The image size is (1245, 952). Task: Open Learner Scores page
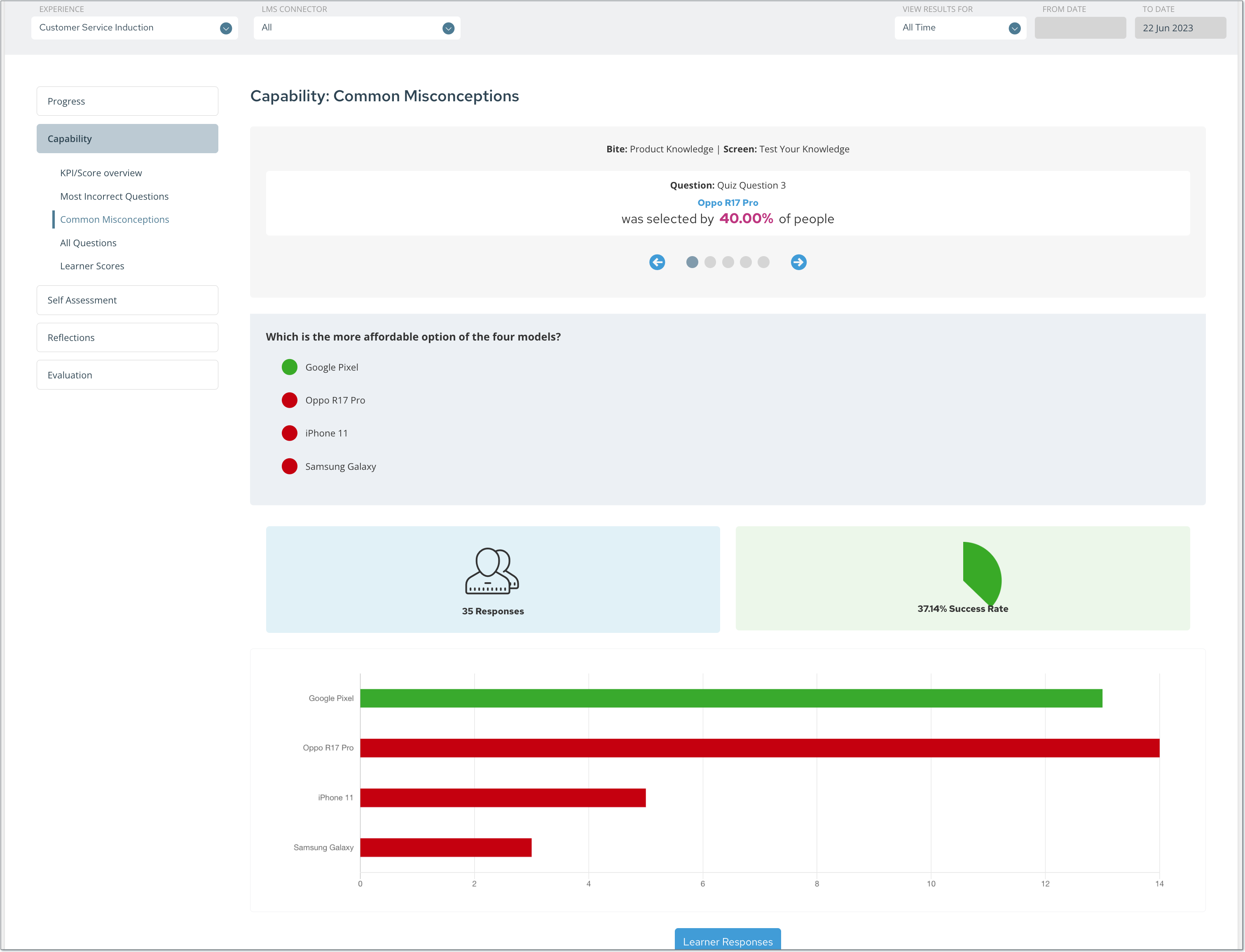92,266
